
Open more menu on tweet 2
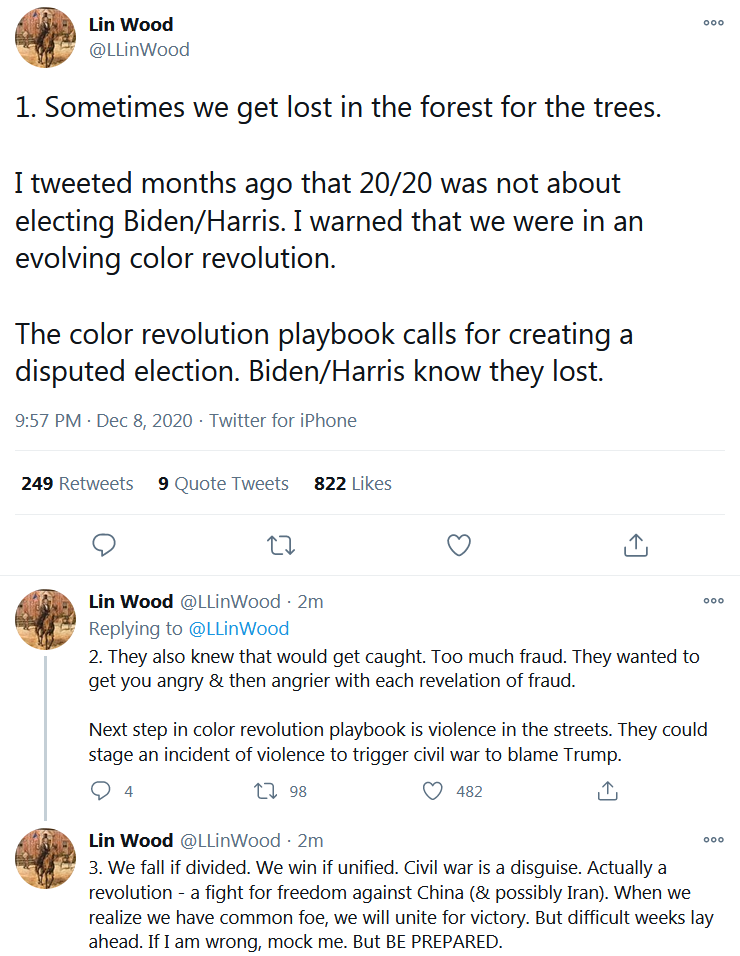713,601
